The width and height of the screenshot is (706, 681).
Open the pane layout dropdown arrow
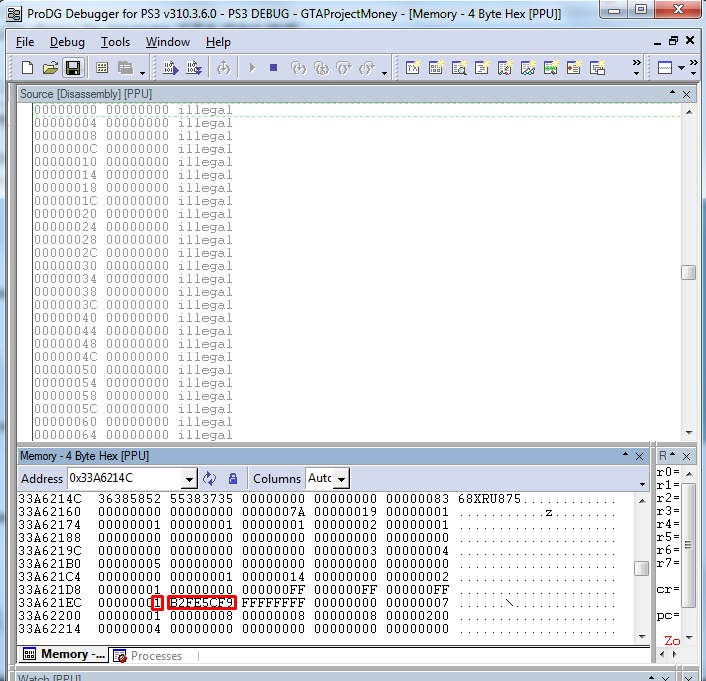pyautogui.click(x=682, y=68)
